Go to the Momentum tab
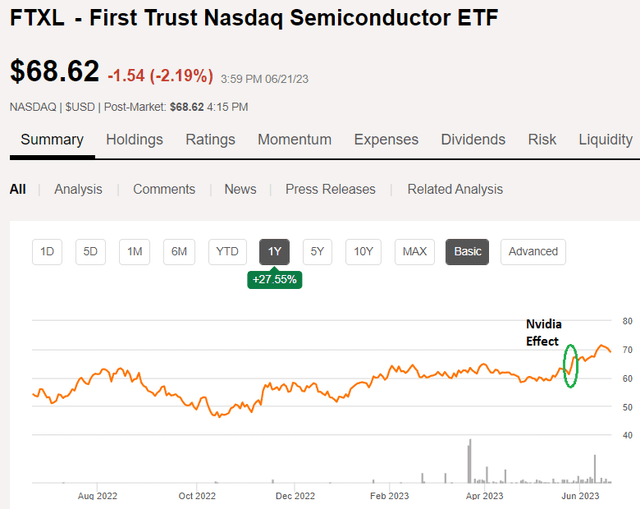Image resolution: width=640 pixels, height=509 pixels. pyautogui.click(x=295, y=140)
